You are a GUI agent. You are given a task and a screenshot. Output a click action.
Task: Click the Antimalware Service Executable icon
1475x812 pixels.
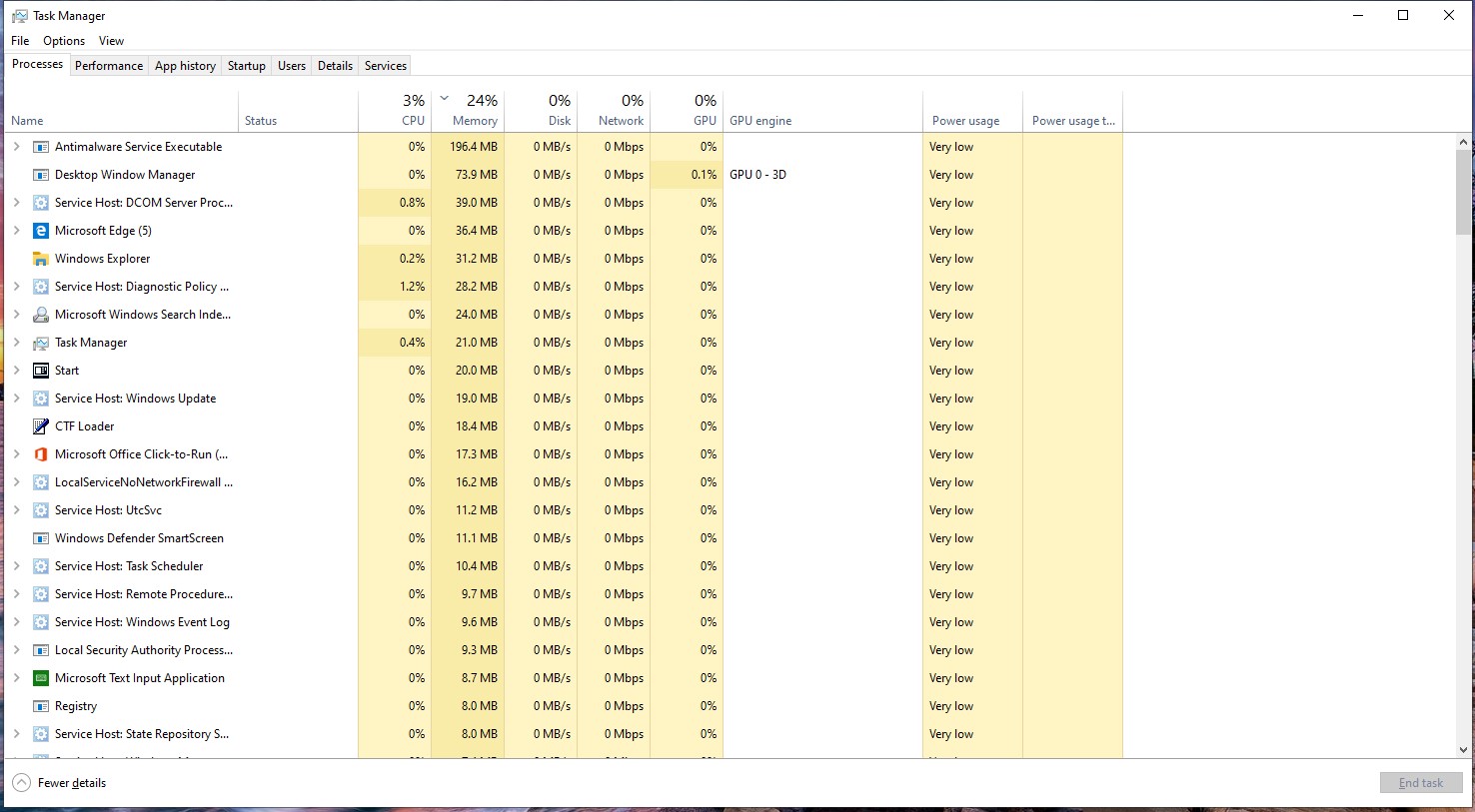(41, 147)
